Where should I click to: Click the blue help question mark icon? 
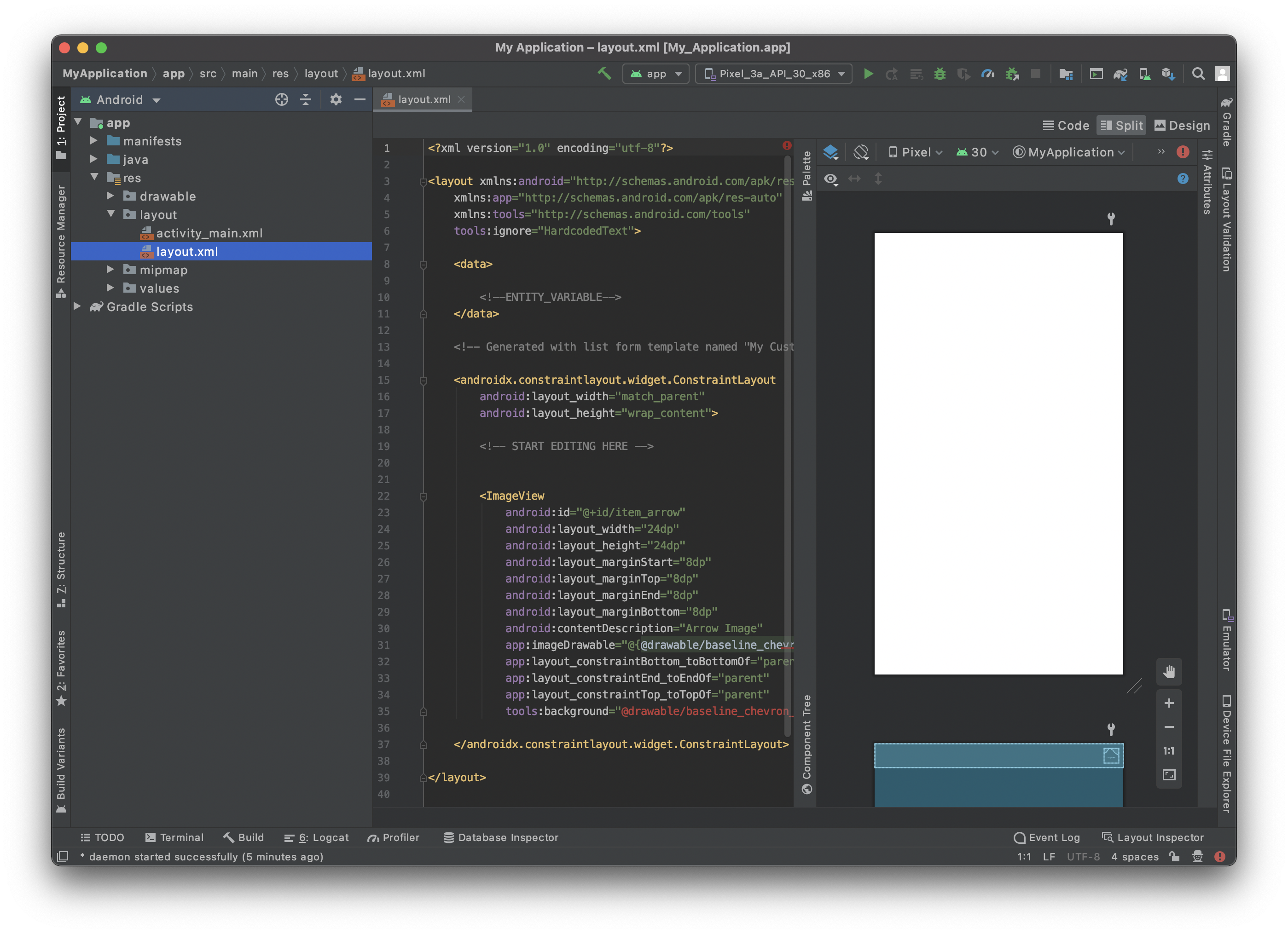1183,179
